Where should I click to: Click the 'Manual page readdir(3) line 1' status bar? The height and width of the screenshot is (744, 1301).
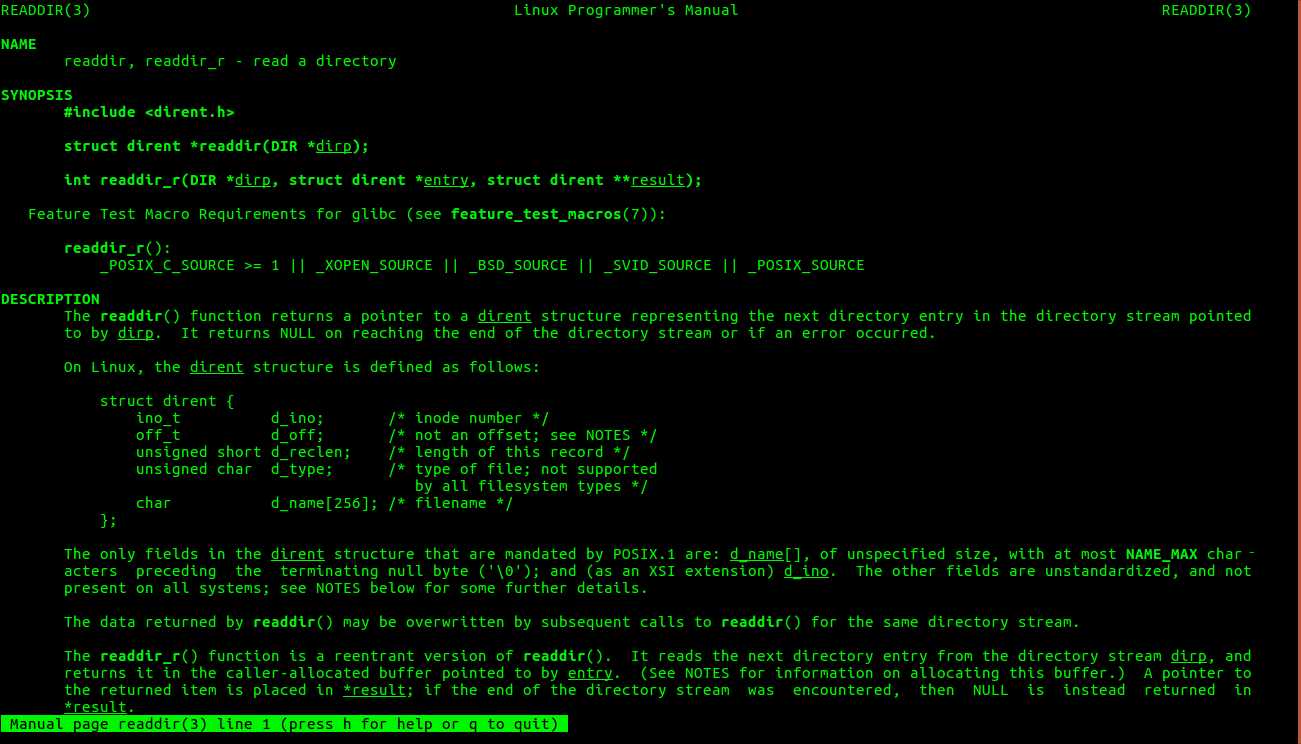click(285, 723)
